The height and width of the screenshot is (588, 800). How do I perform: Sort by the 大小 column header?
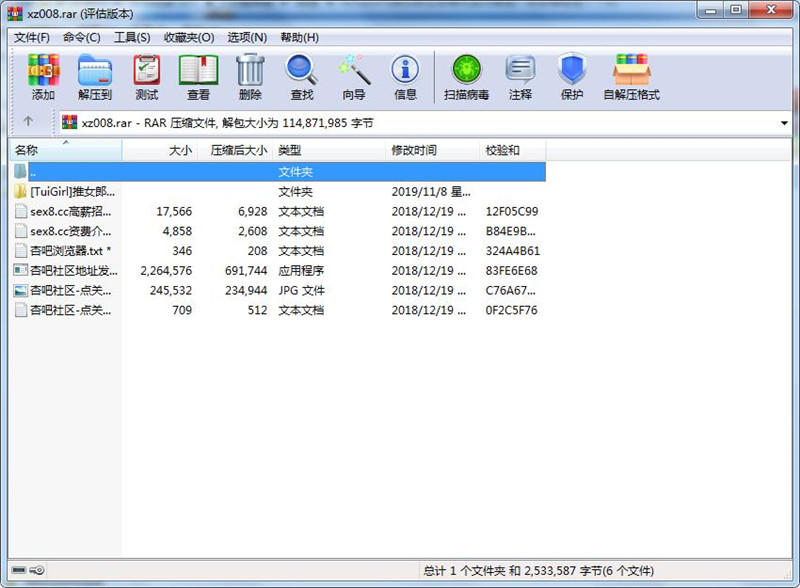coord(160,150)
